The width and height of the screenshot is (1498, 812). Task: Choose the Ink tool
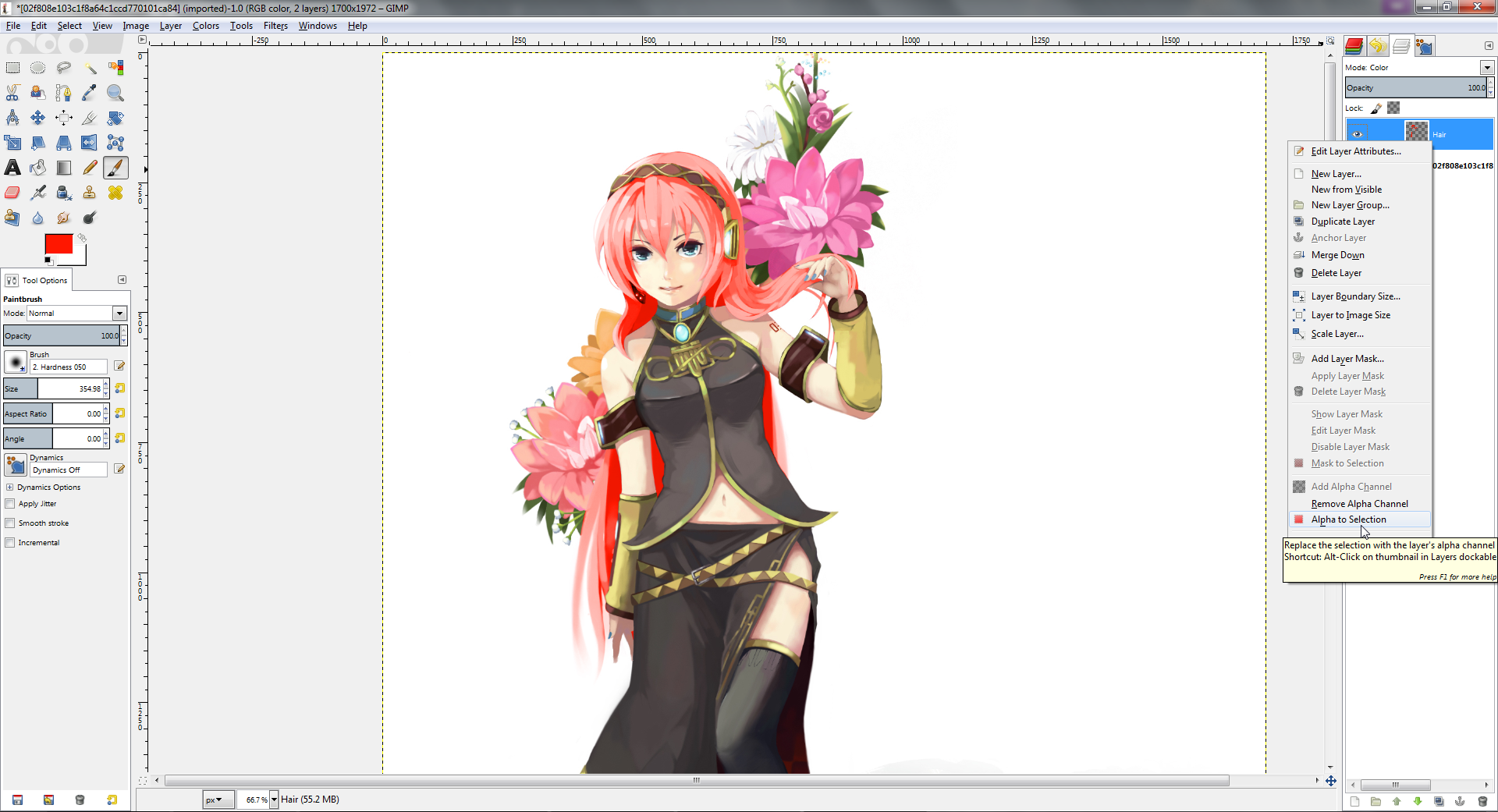64,193
